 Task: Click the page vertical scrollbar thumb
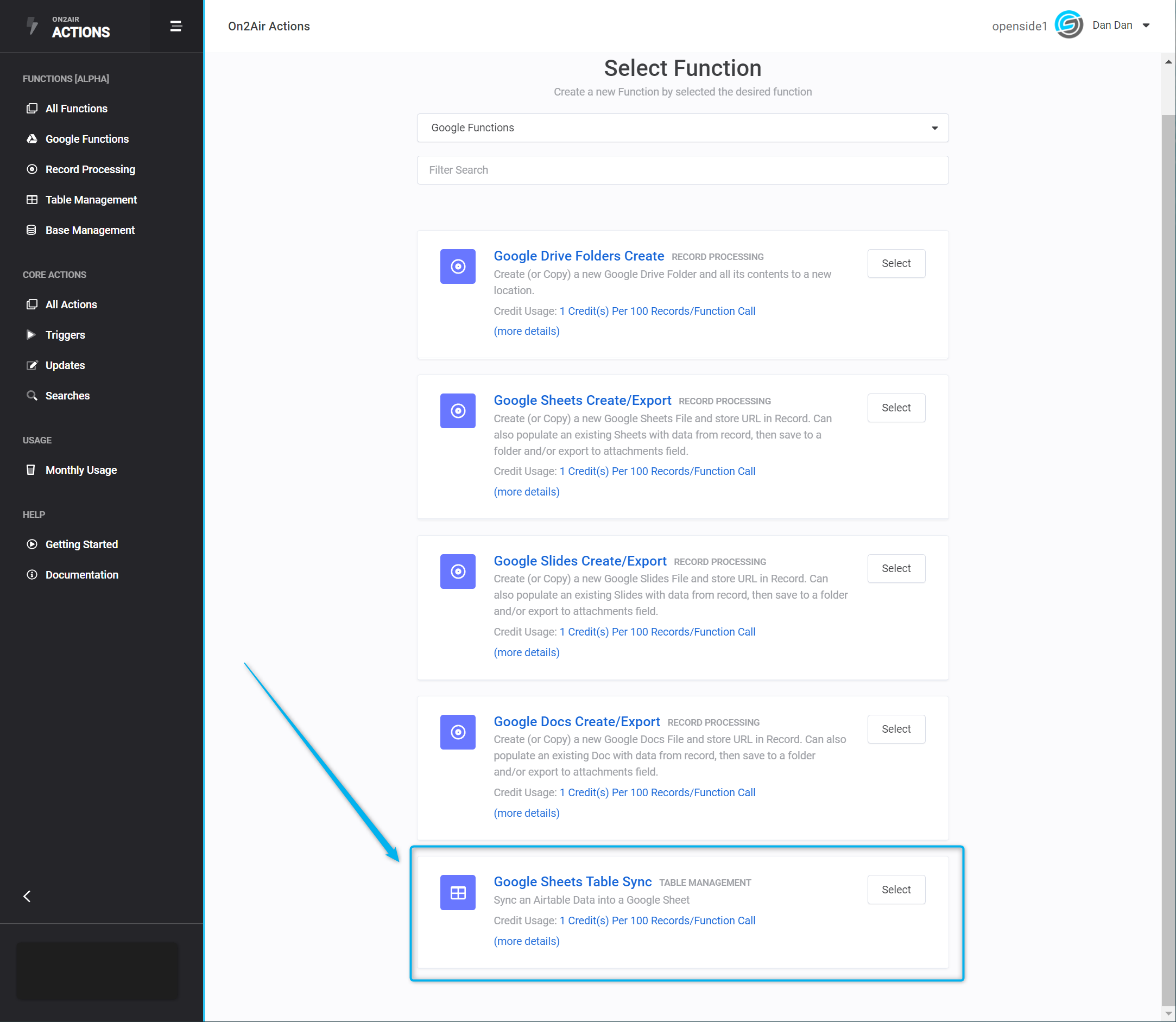click(1168, 562)
